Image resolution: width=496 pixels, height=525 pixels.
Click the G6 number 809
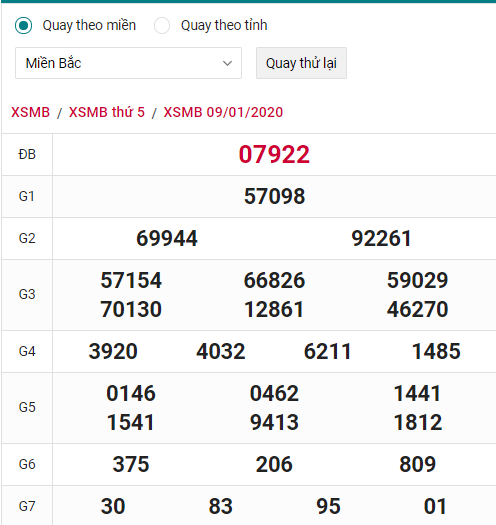tap(418, 464)
